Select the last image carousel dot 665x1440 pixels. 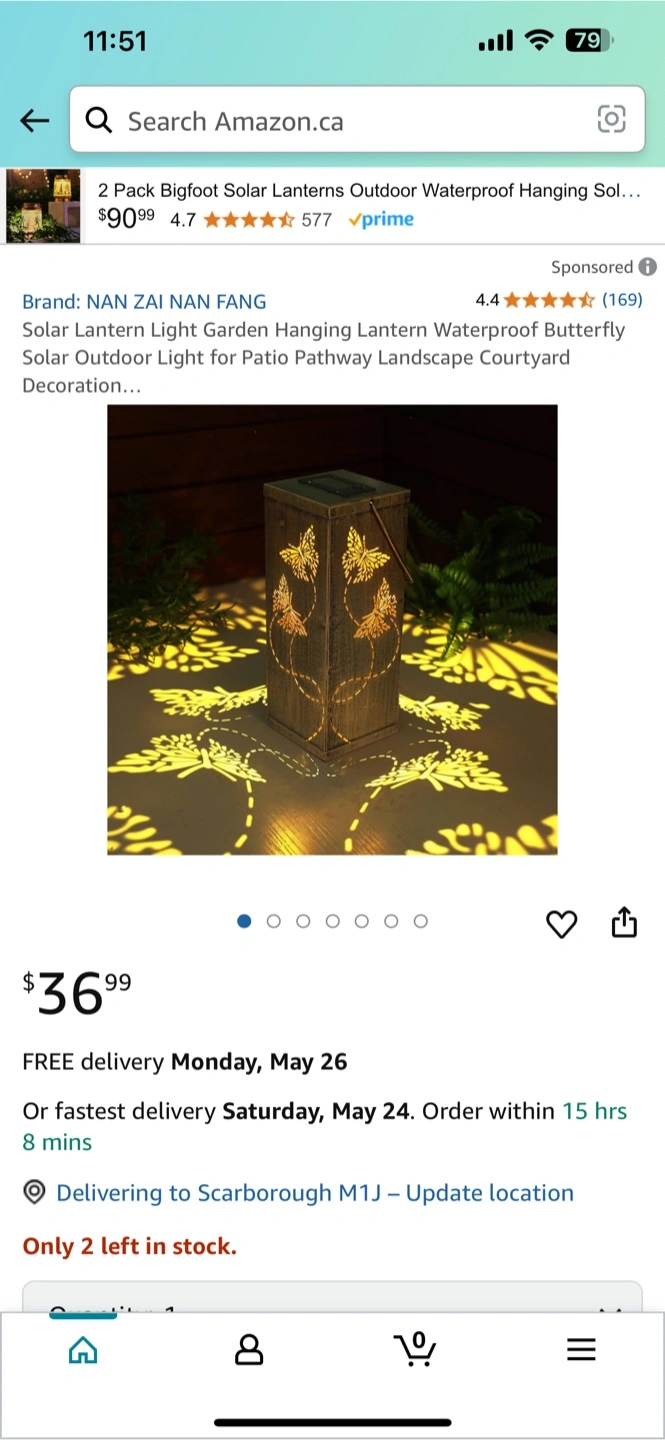(x=421, y=921)
